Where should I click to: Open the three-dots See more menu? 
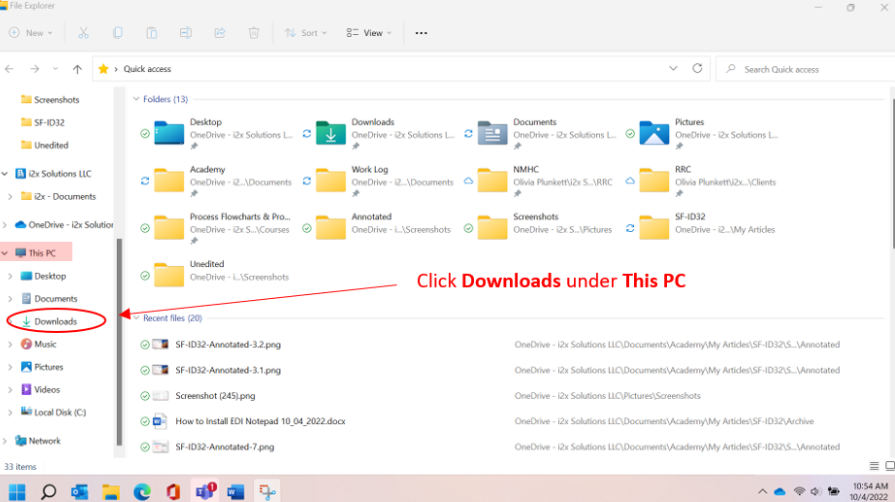(x=421, y=33)
